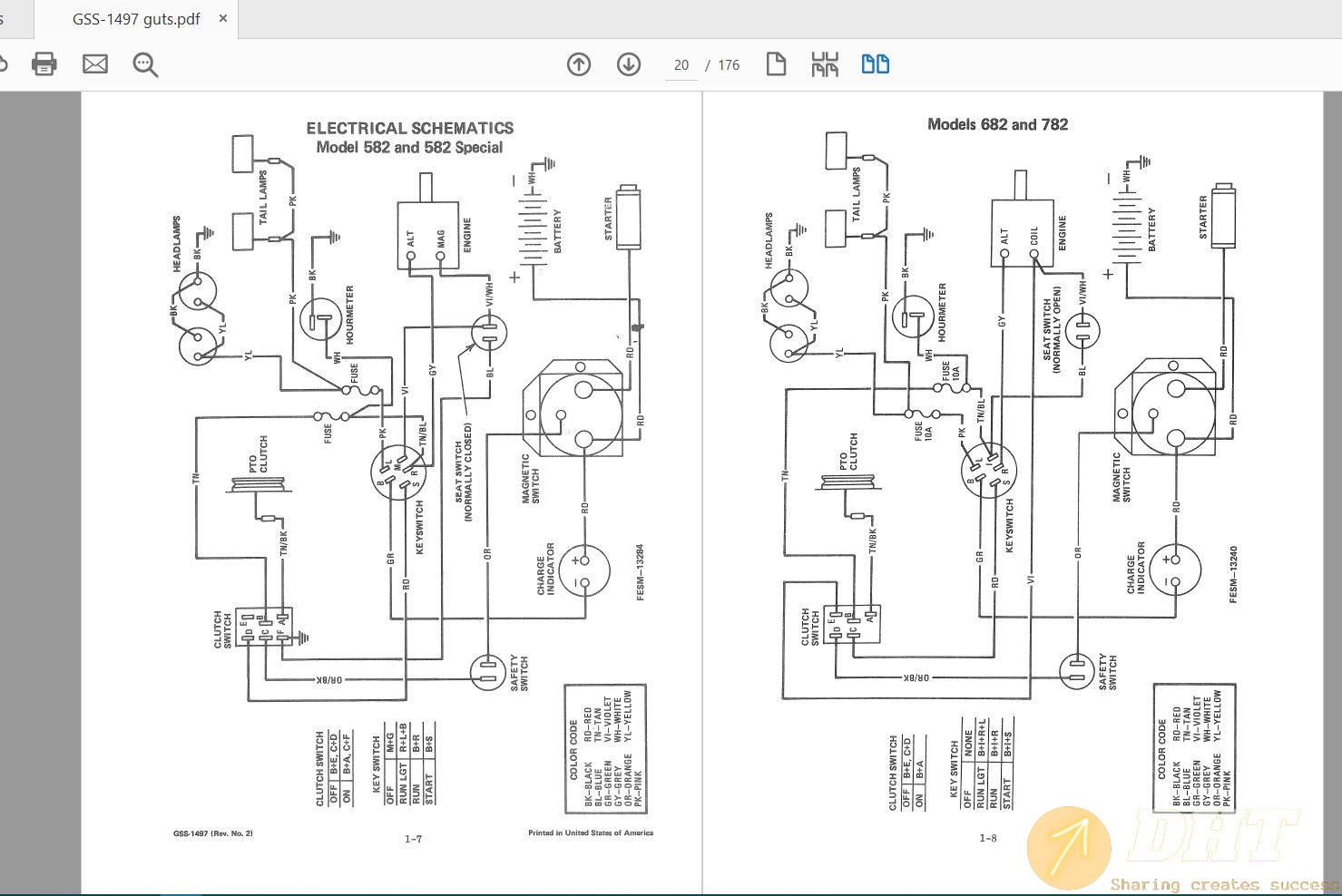Select the GSS-1497 guts.pdf tab

[136, 19]
